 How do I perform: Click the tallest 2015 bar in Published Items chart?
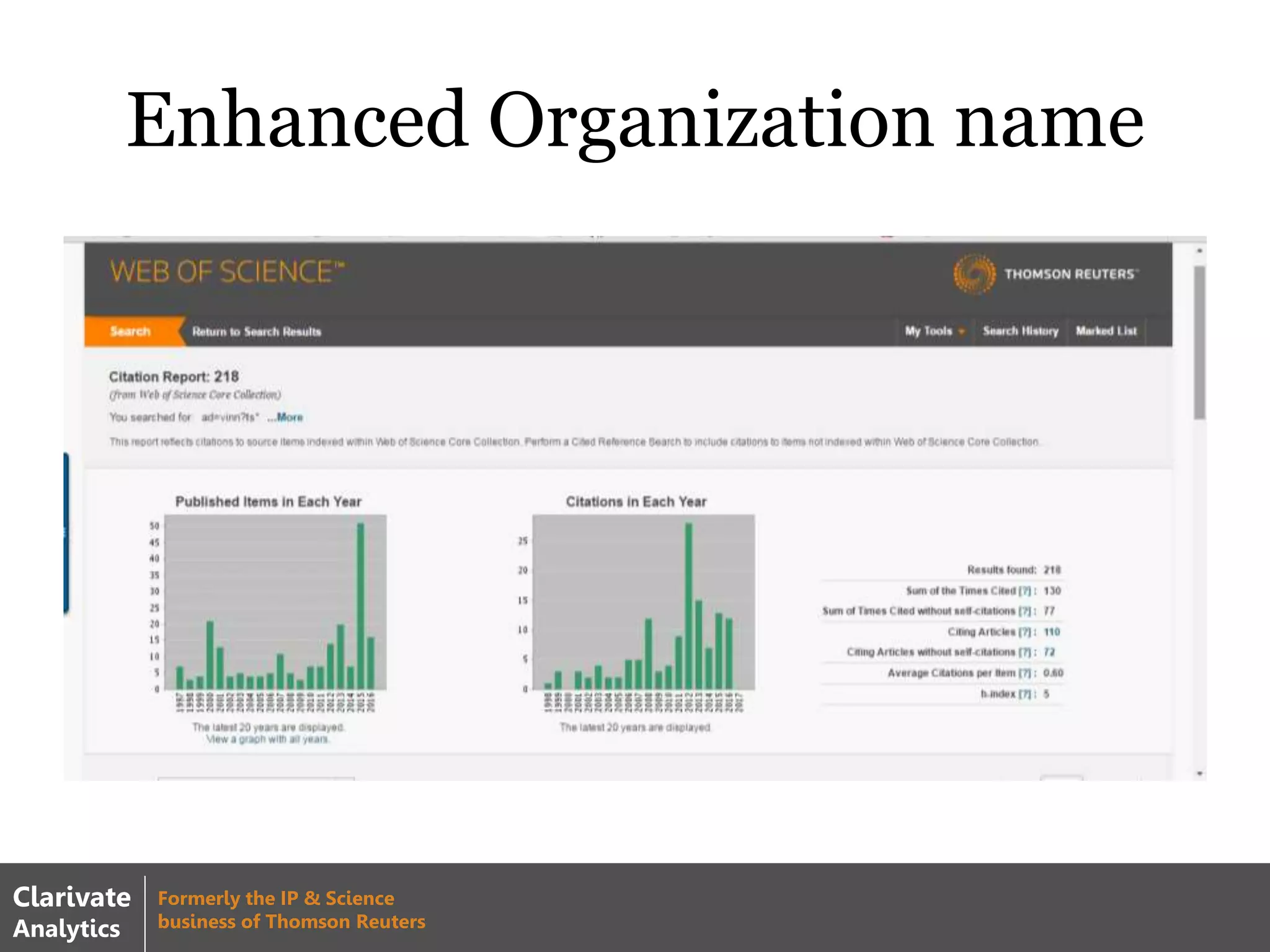pos(360,606)
